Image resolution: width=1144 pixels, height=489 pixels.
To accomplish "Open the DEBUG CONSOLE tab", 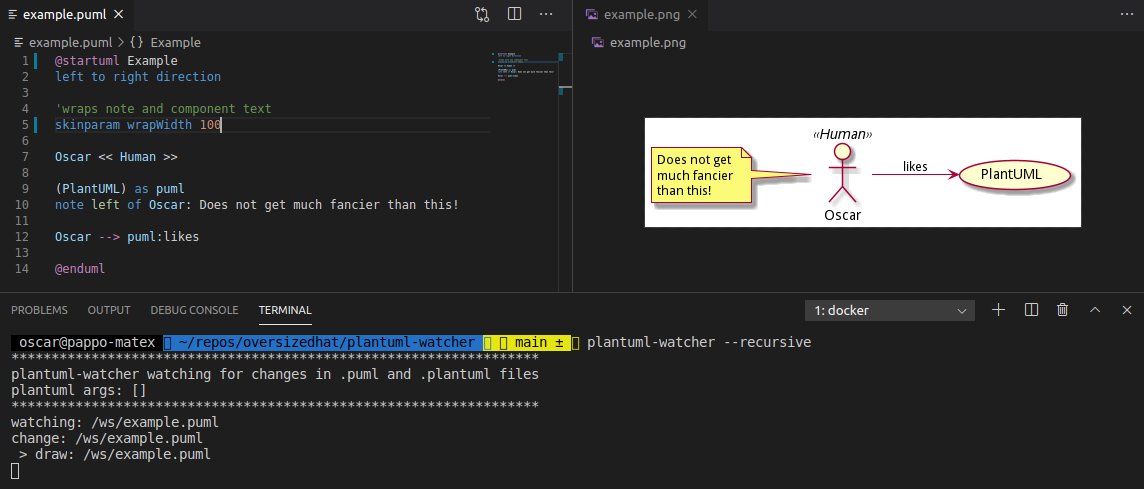I will [x=194, y=310].
